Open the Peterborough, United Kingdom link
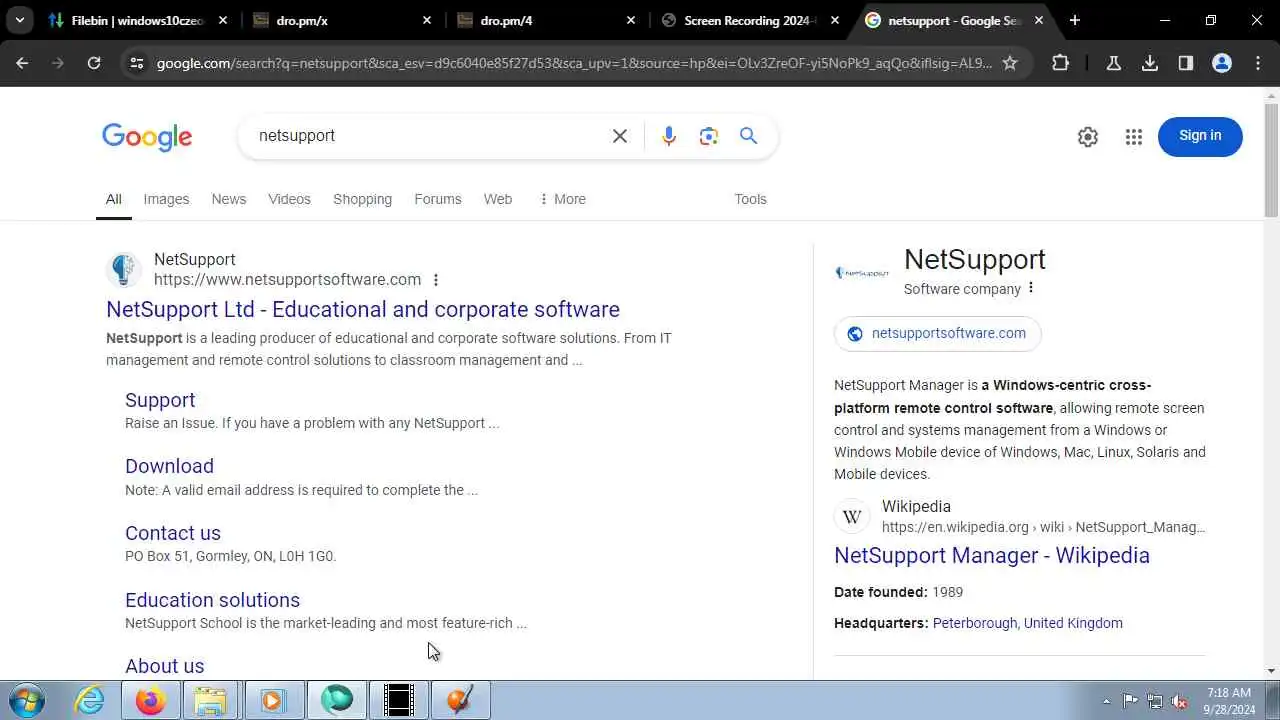1280x720 pixels. (1028, 623)
